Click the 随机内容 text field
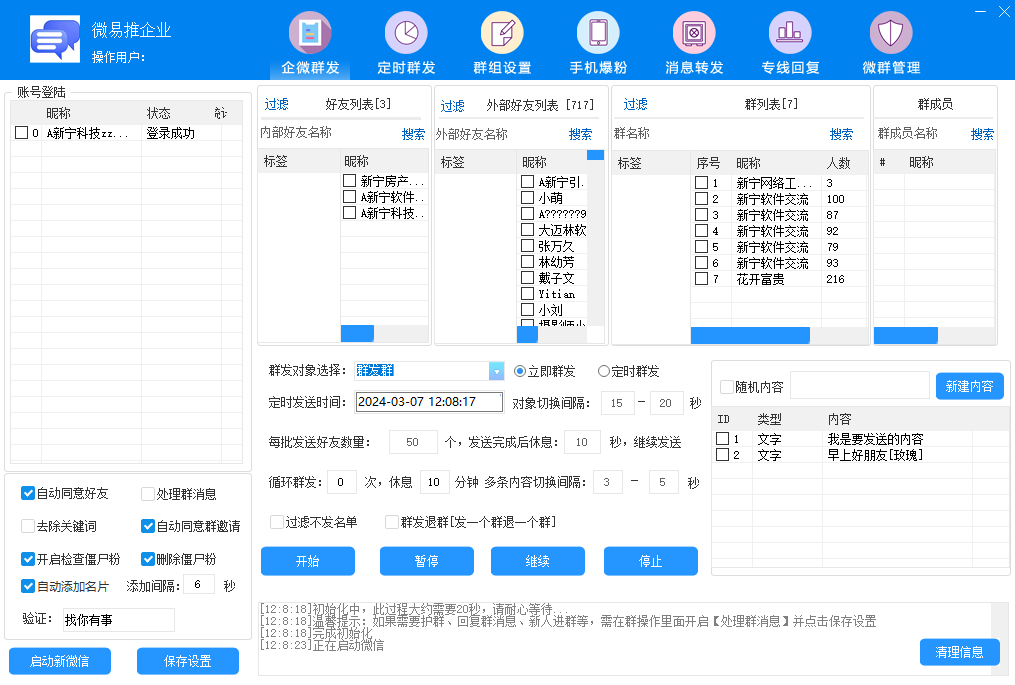The height and width of the screenshot is (685, 1015). 860,386
